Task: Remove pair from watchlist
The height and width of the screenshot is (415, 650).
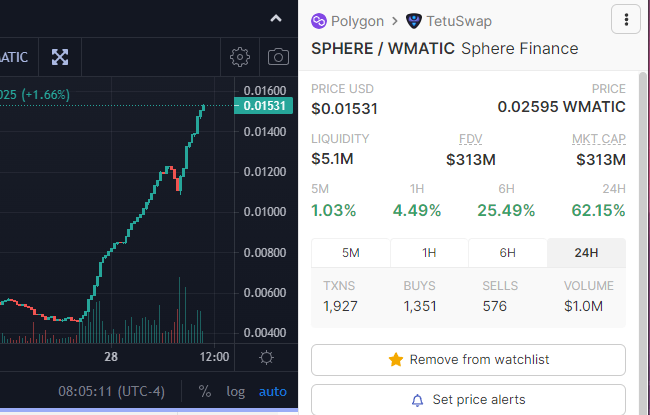Action: [x=468, y=360]
